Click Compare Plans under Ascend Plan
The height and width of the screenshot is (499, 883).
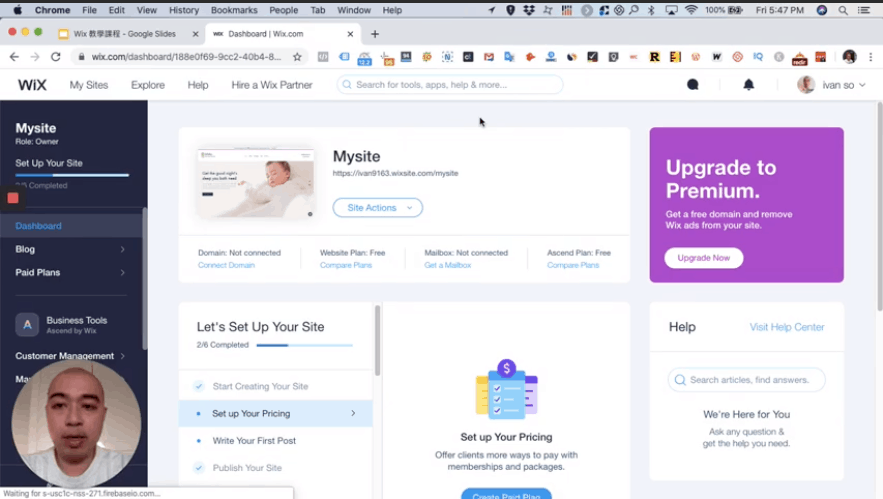click(x=573, y=265)
